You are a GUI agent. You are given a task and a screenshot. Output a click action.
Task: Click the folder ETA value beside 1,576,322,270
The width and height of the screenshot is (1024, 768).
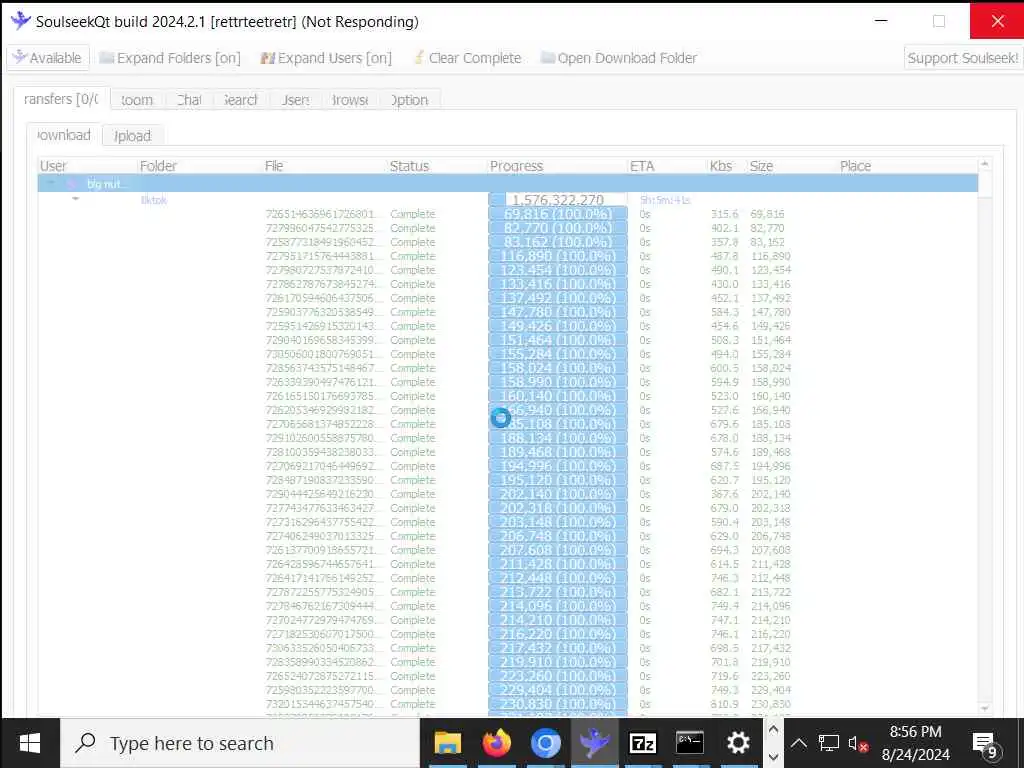tap(665, 200)
